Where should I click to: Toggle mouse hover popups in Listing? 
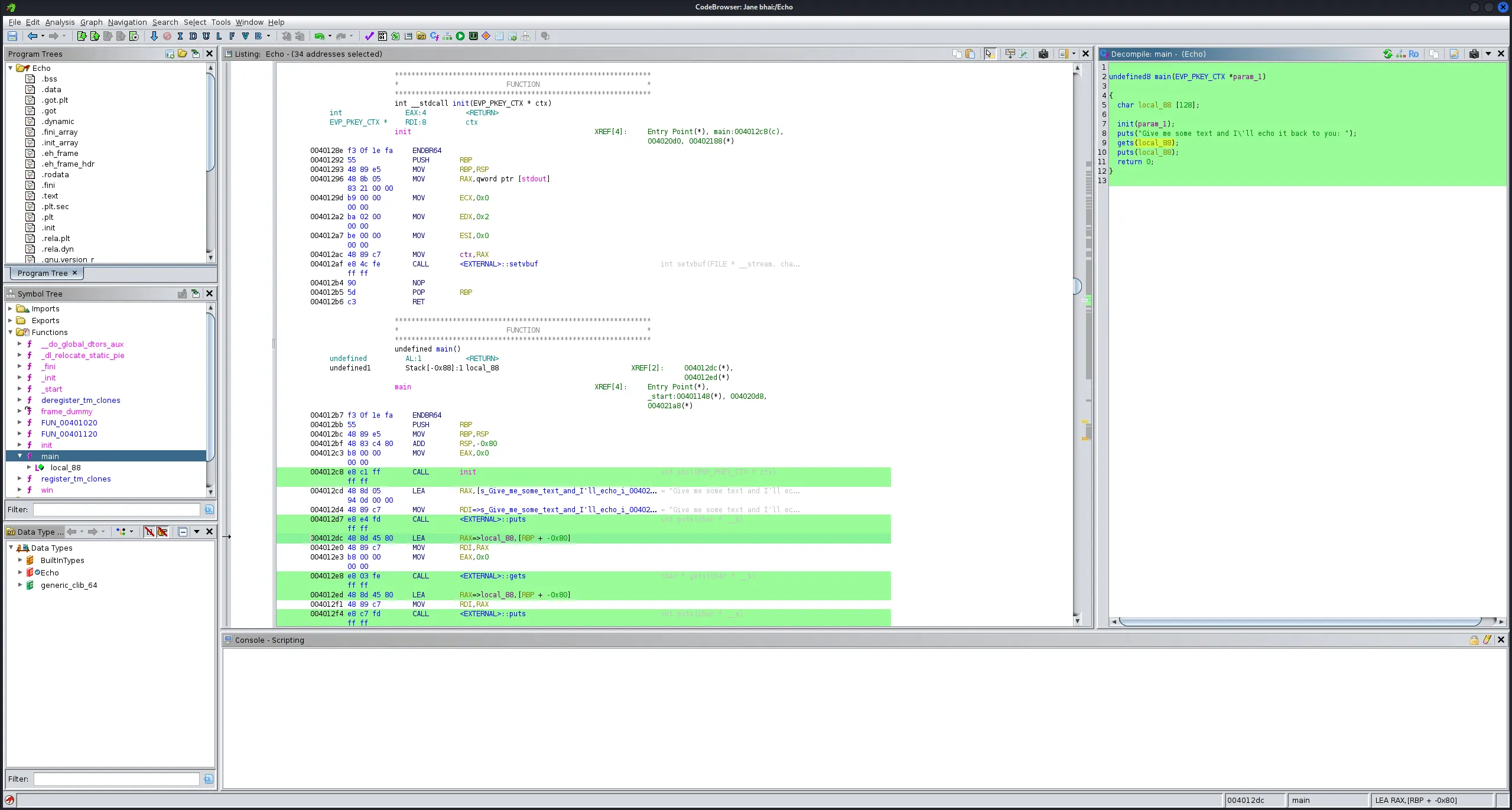click(989, 54)
